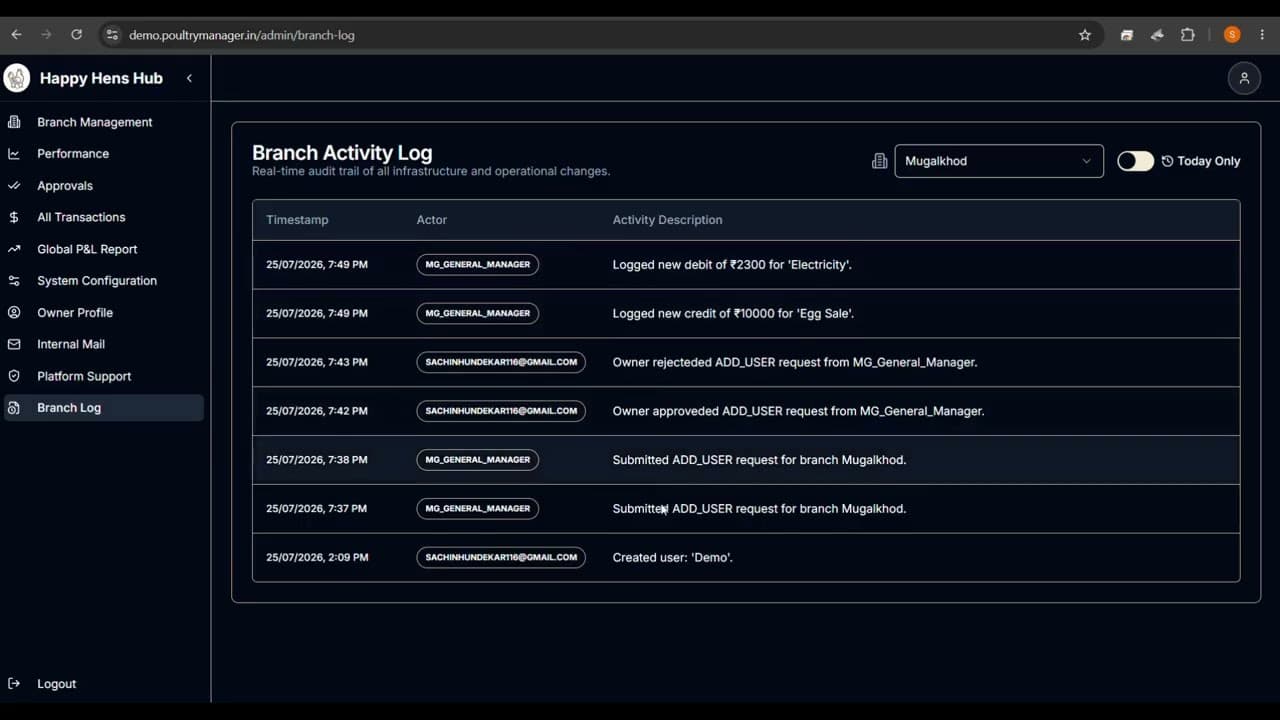This screenshot has height=720, width=1280.
Task: Click the Branch Management building icon
Action: [x=14, y=122]
